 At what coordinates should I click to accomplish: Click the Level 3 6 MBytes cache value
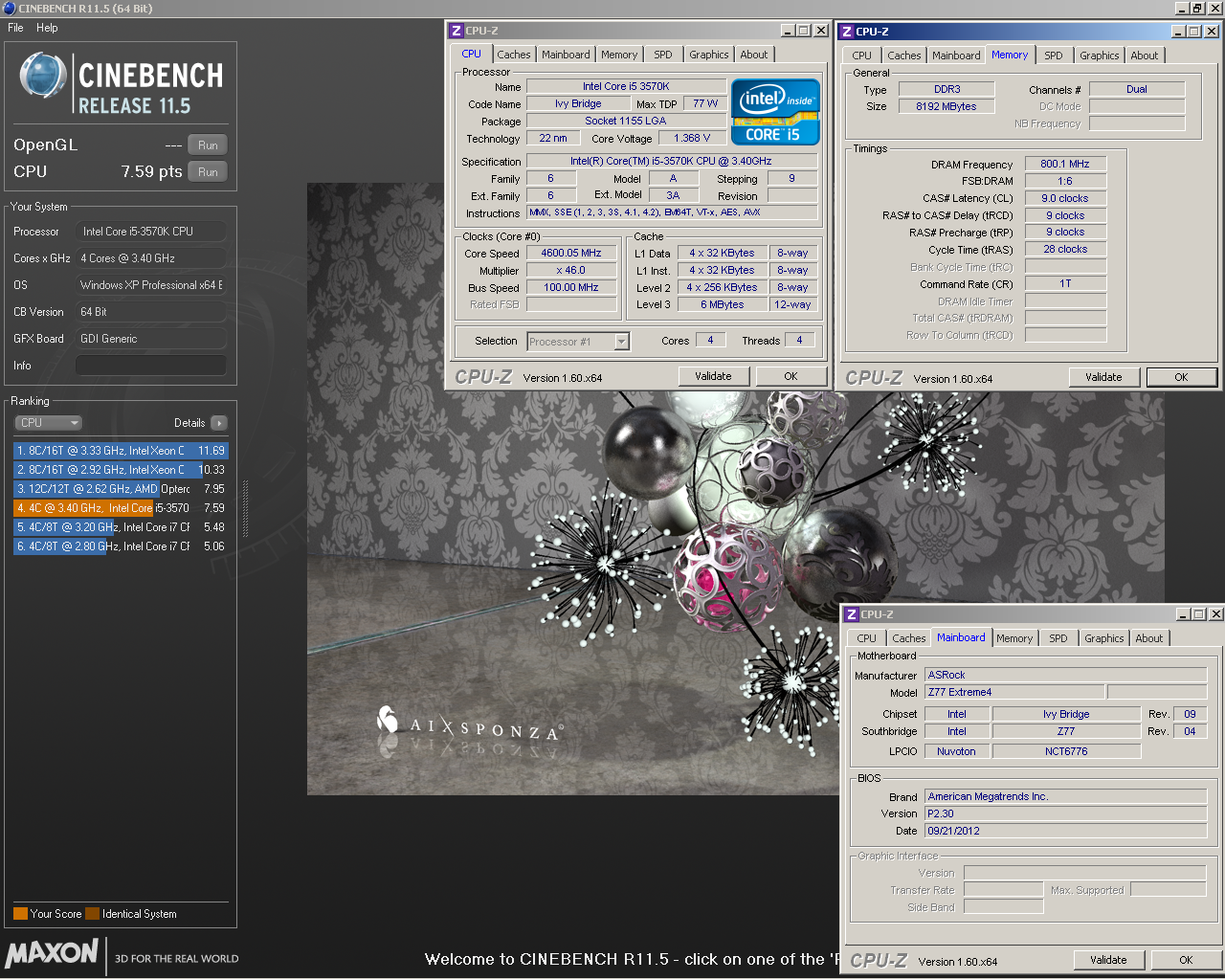[722, 305]
